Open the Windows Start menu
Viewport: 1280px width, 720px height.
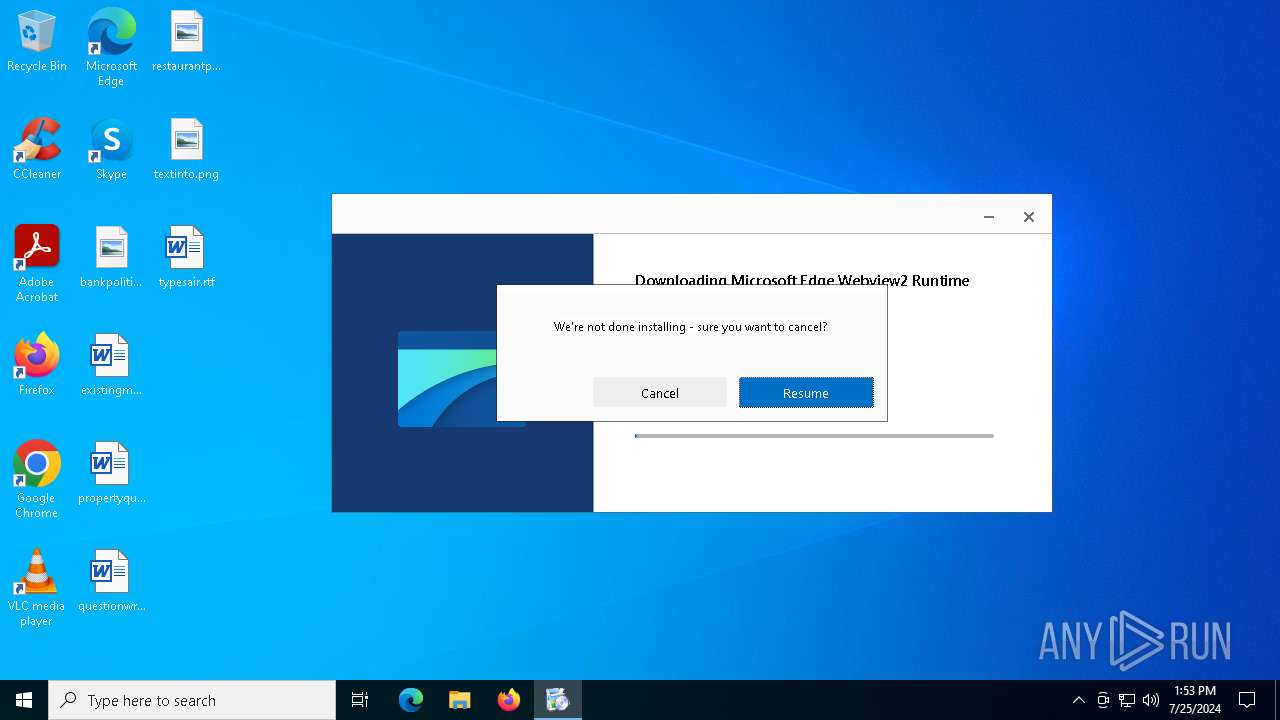coord(24,700)
